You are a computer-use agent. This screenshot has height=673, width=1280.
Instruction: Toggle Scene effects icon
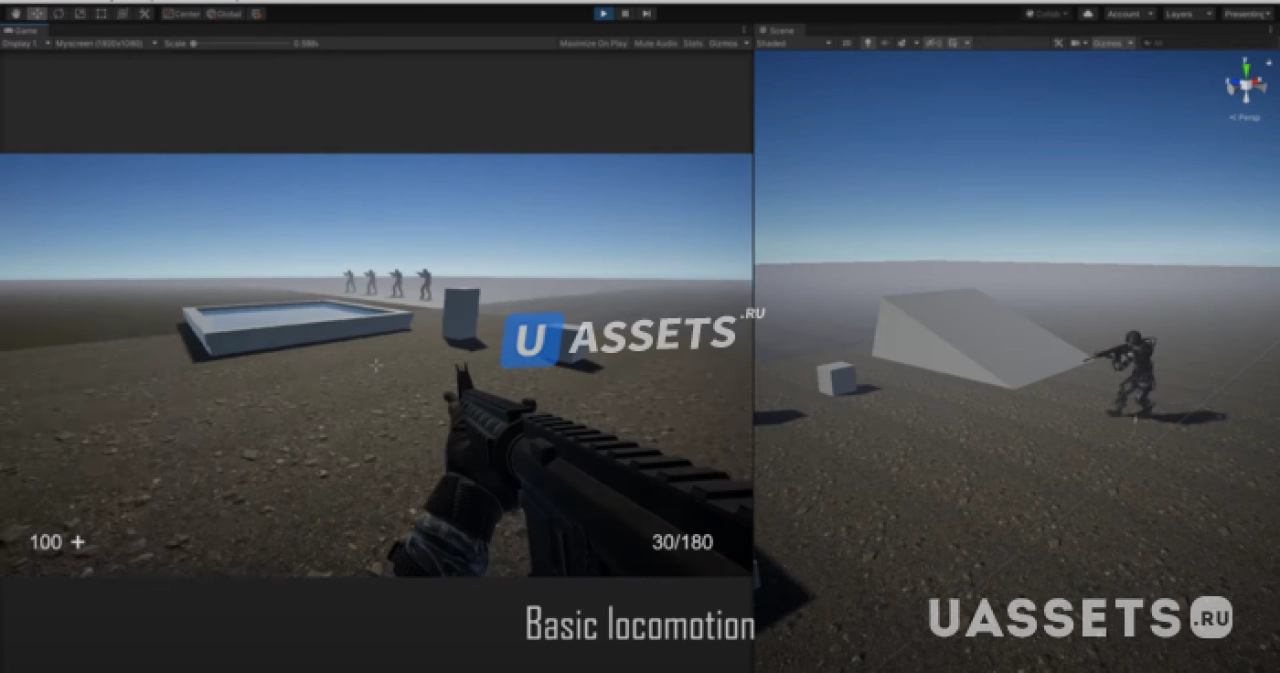(x=902, y=44)
